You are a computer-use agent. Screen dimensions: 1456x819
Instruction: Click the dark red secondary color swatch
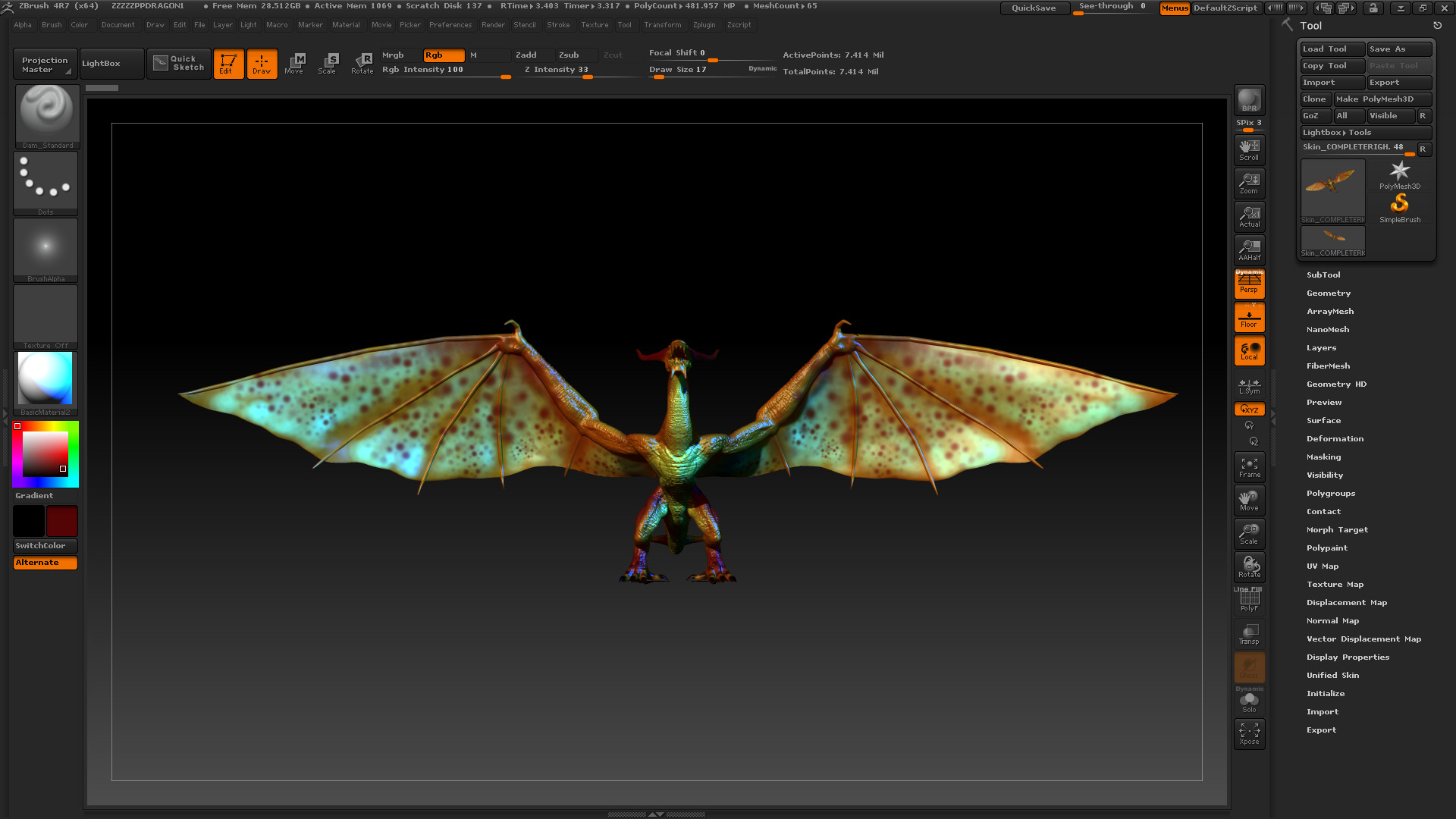click(x=61, y=521)
